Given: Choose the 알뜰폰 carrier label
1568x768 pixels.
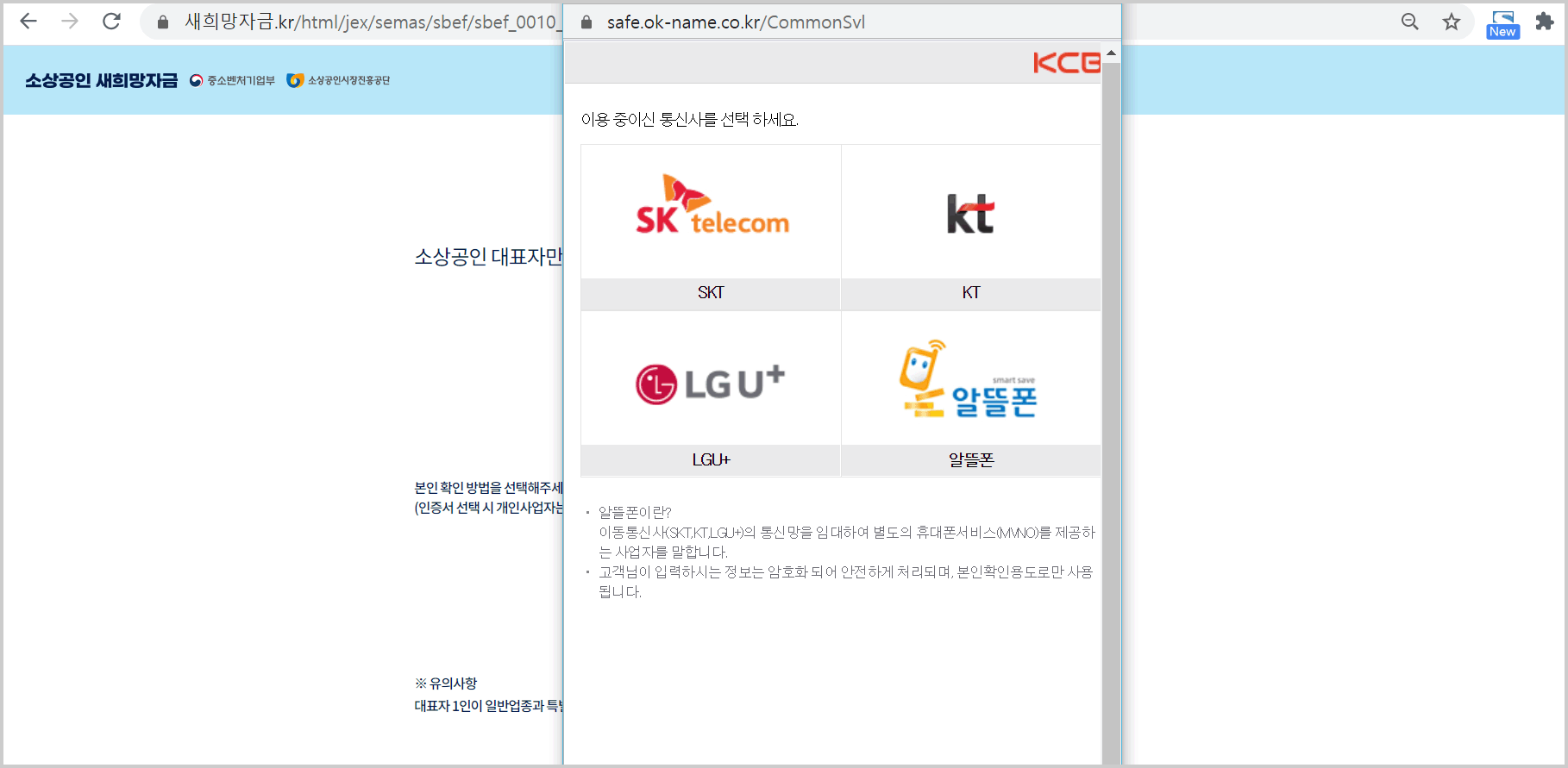Looking at the screenshot, I should coord(971,460).
